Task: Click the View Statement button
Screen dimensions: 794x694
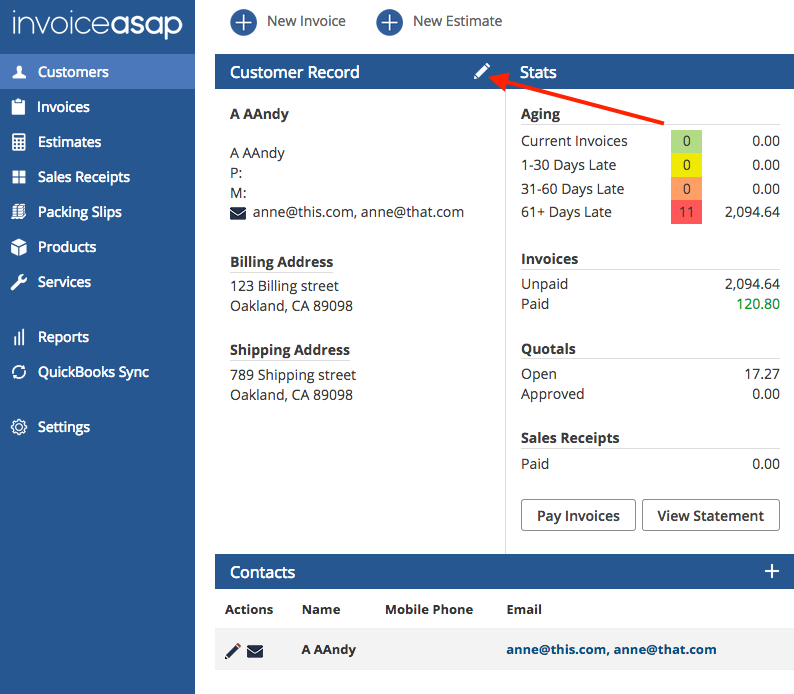Action: pyautogui.click(x=710, y=516)
